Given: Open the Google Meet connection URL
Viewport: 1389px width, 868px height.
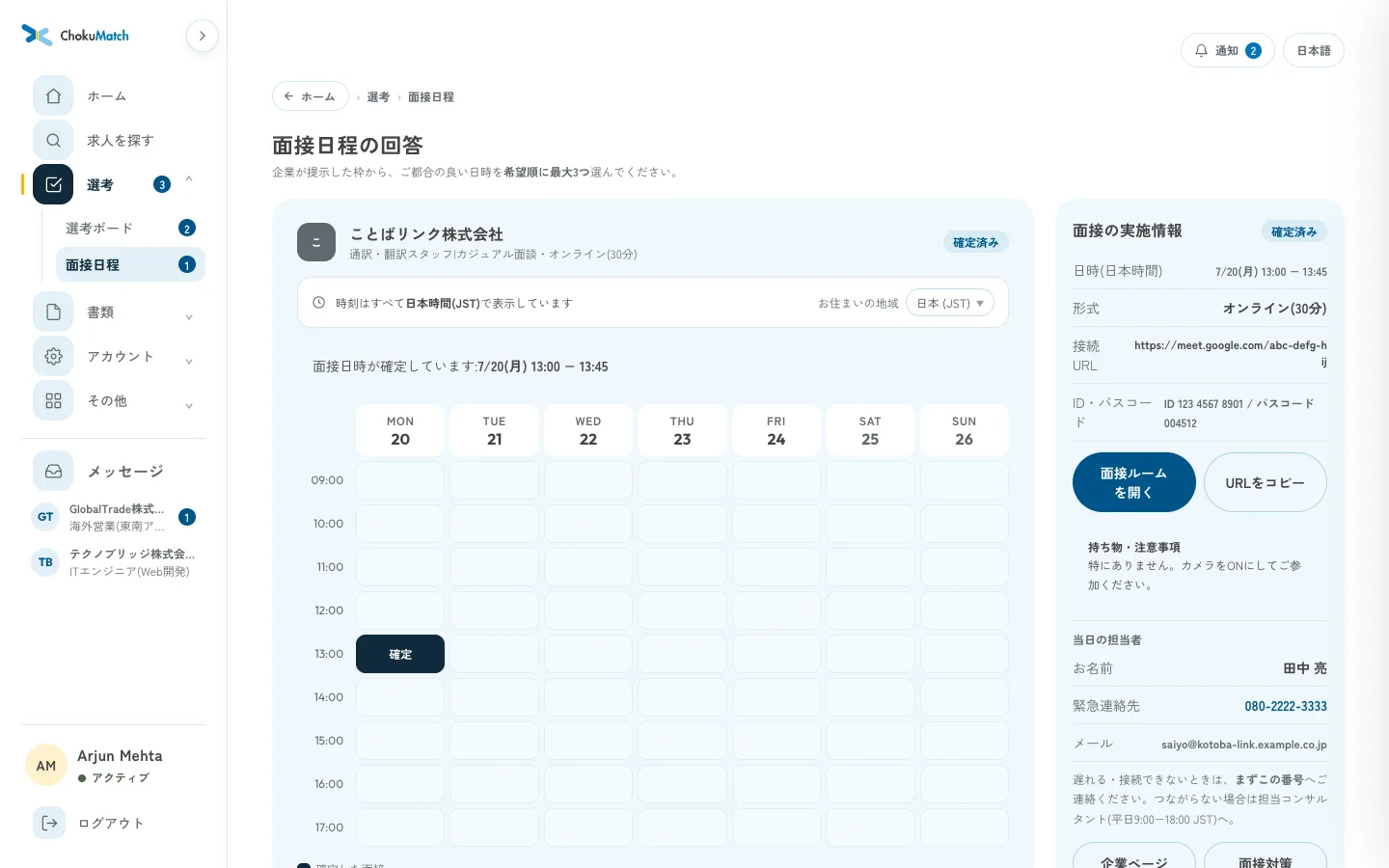Looking at the screenshot, I should (1231, 353).
